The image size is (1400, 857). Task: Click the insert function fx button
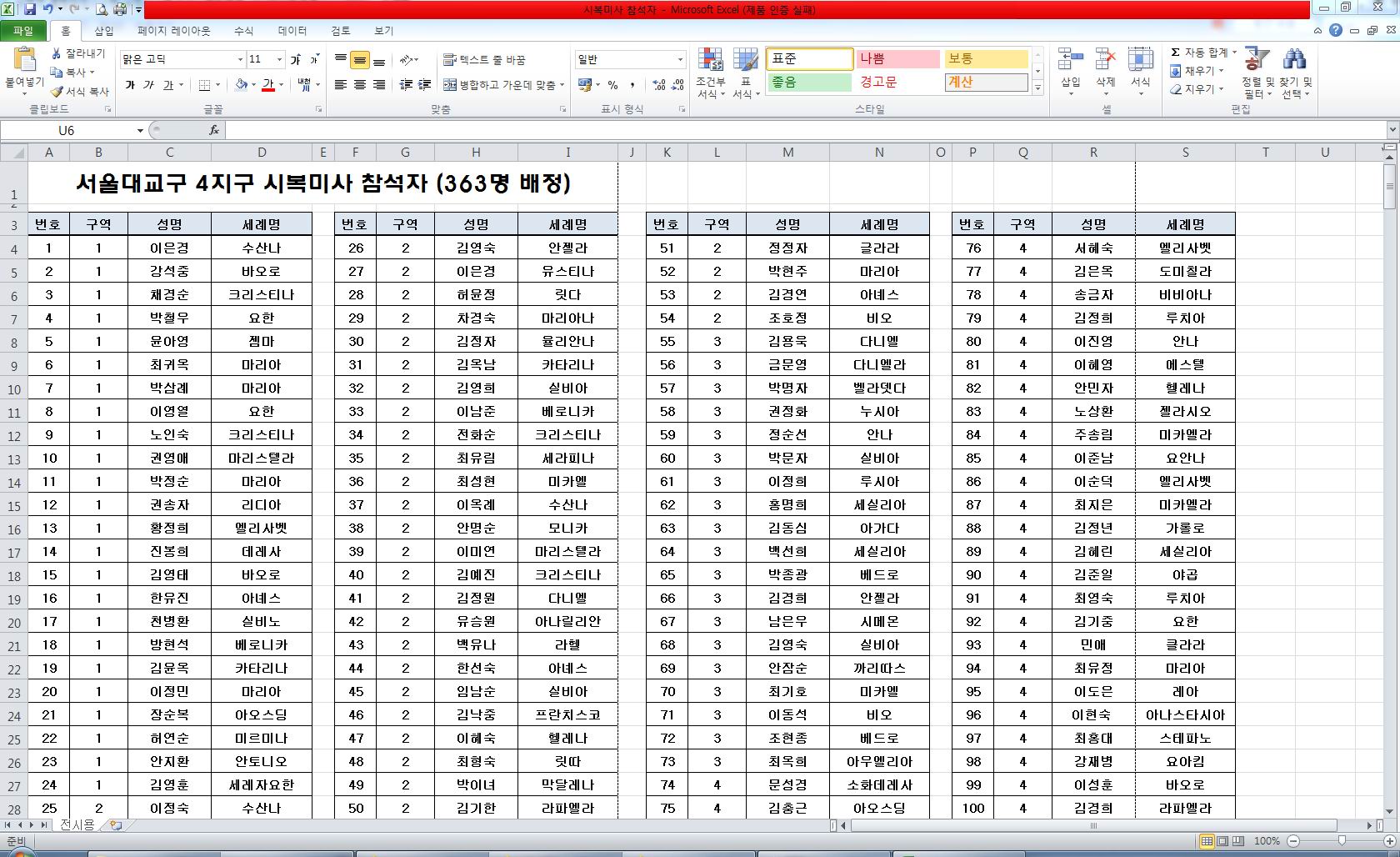(214, 130)
